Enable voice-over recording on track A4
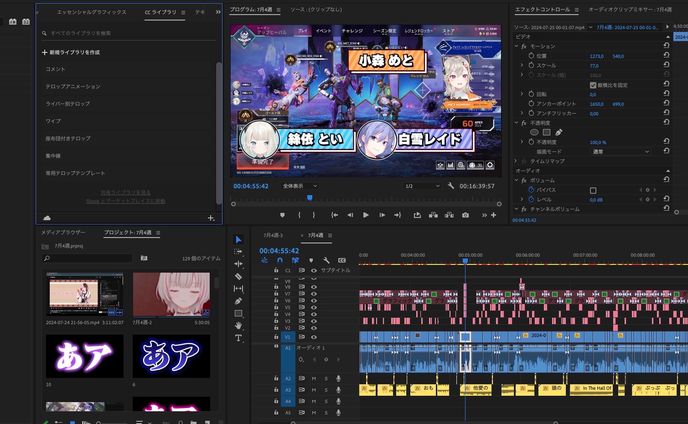Screen dimensions: 688x424 [338, 401]
